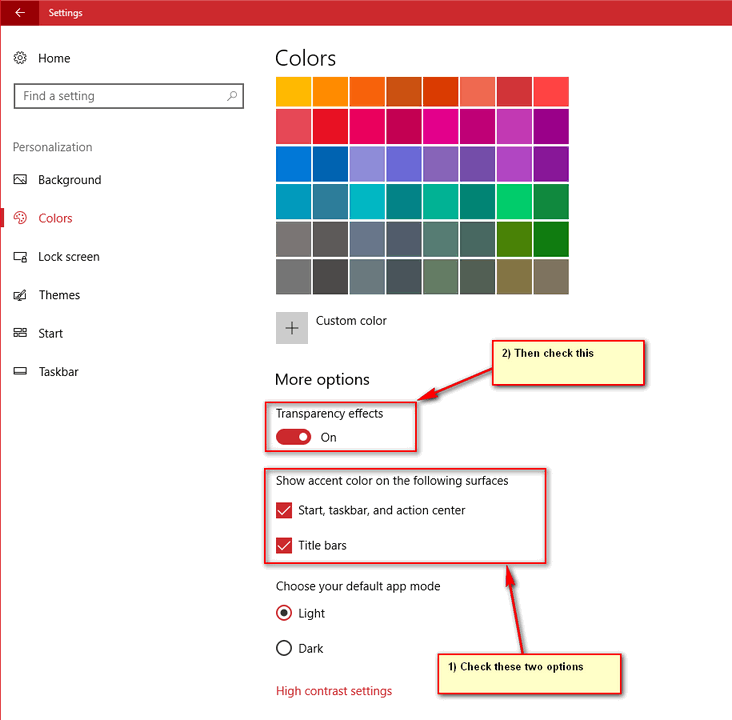The image size is (732, 720).
Task: Pick the salmon-coral swatch in first row
Action: click(477, 92)
